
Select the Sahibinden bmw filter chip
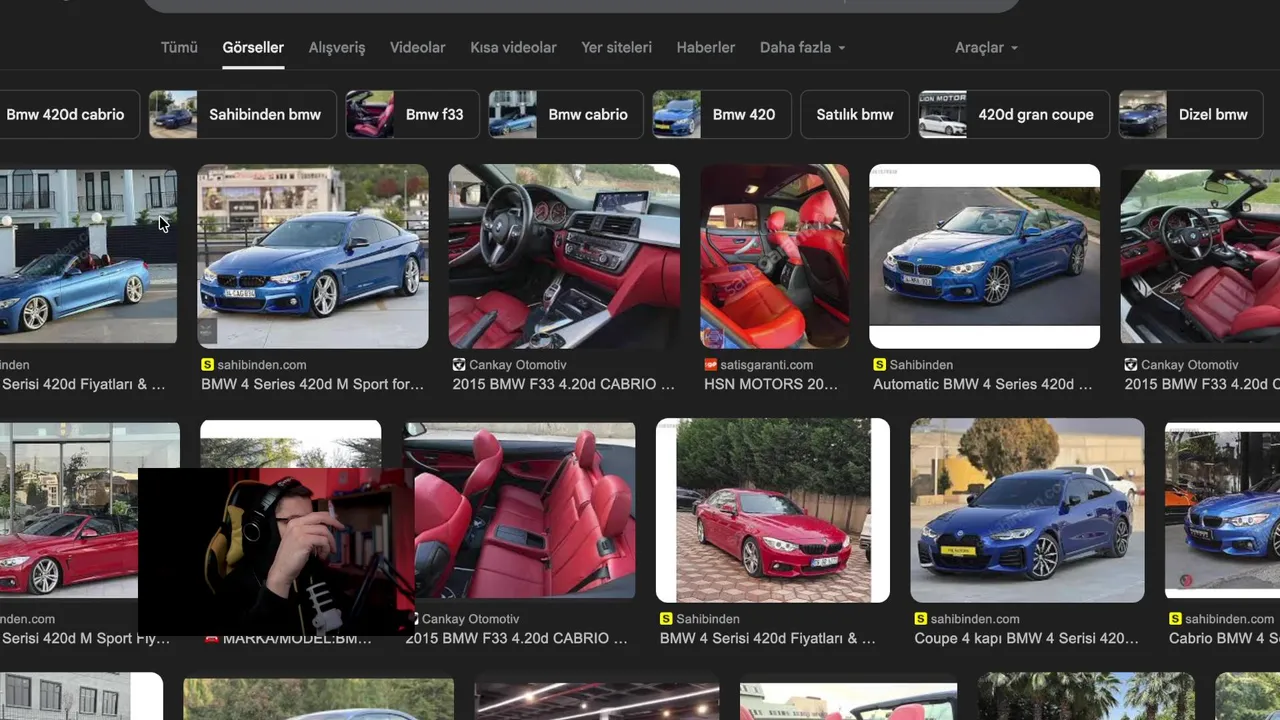point(242,114)
